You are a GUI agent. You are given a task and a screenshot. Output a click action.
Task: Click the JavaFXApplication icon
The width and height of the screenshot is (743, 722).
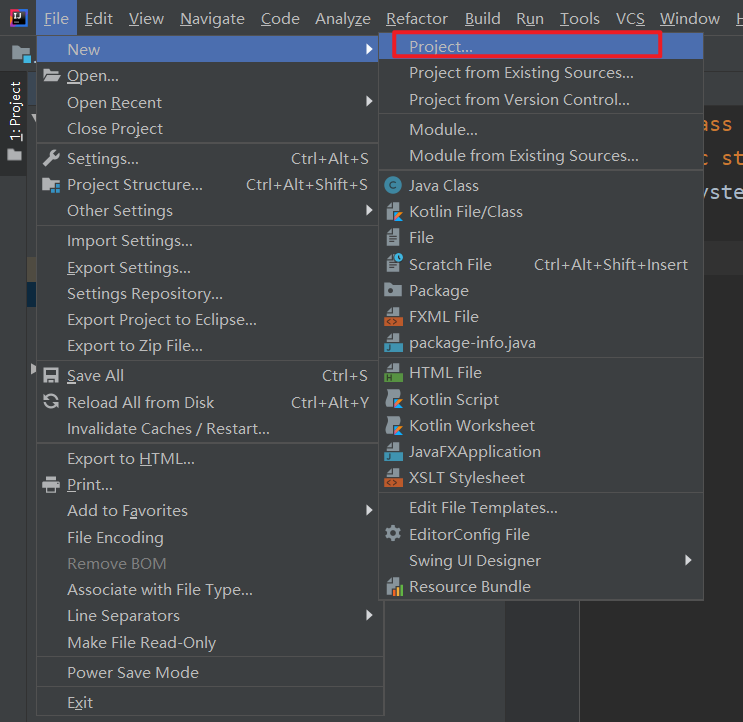(x=393, y=451)
